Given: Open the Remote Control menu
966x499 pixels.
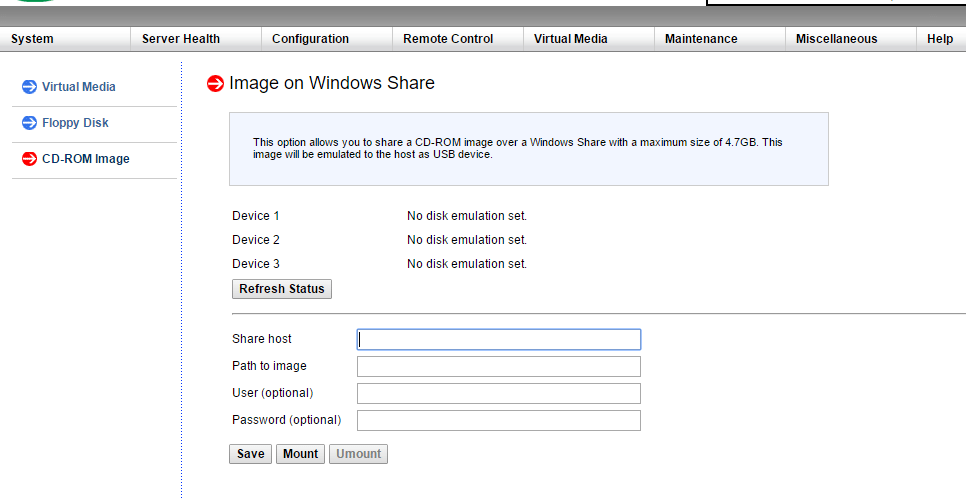Looking at the screenshot, I should pos(448,39).
